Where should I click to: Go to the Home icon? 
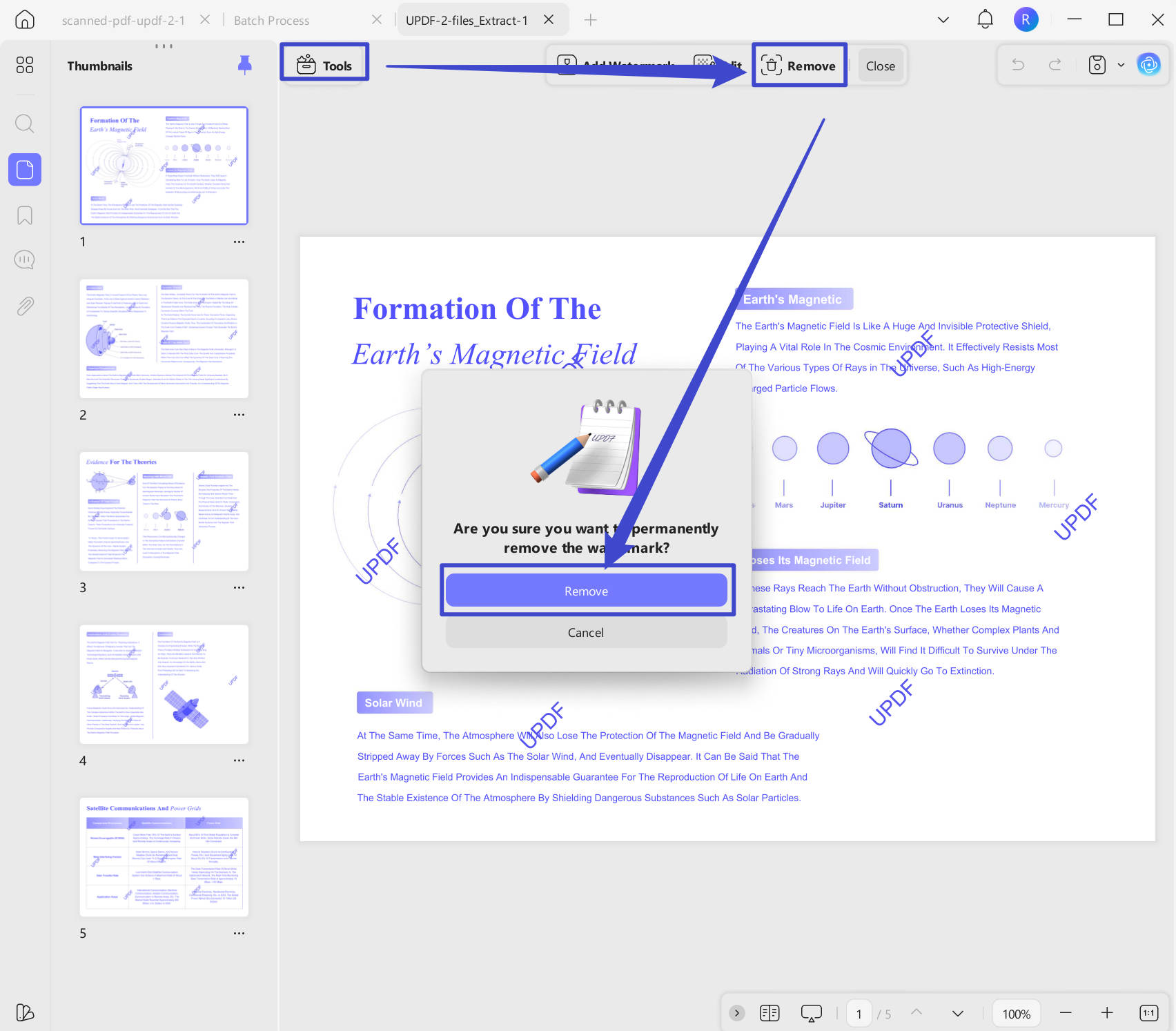(25, 20)
